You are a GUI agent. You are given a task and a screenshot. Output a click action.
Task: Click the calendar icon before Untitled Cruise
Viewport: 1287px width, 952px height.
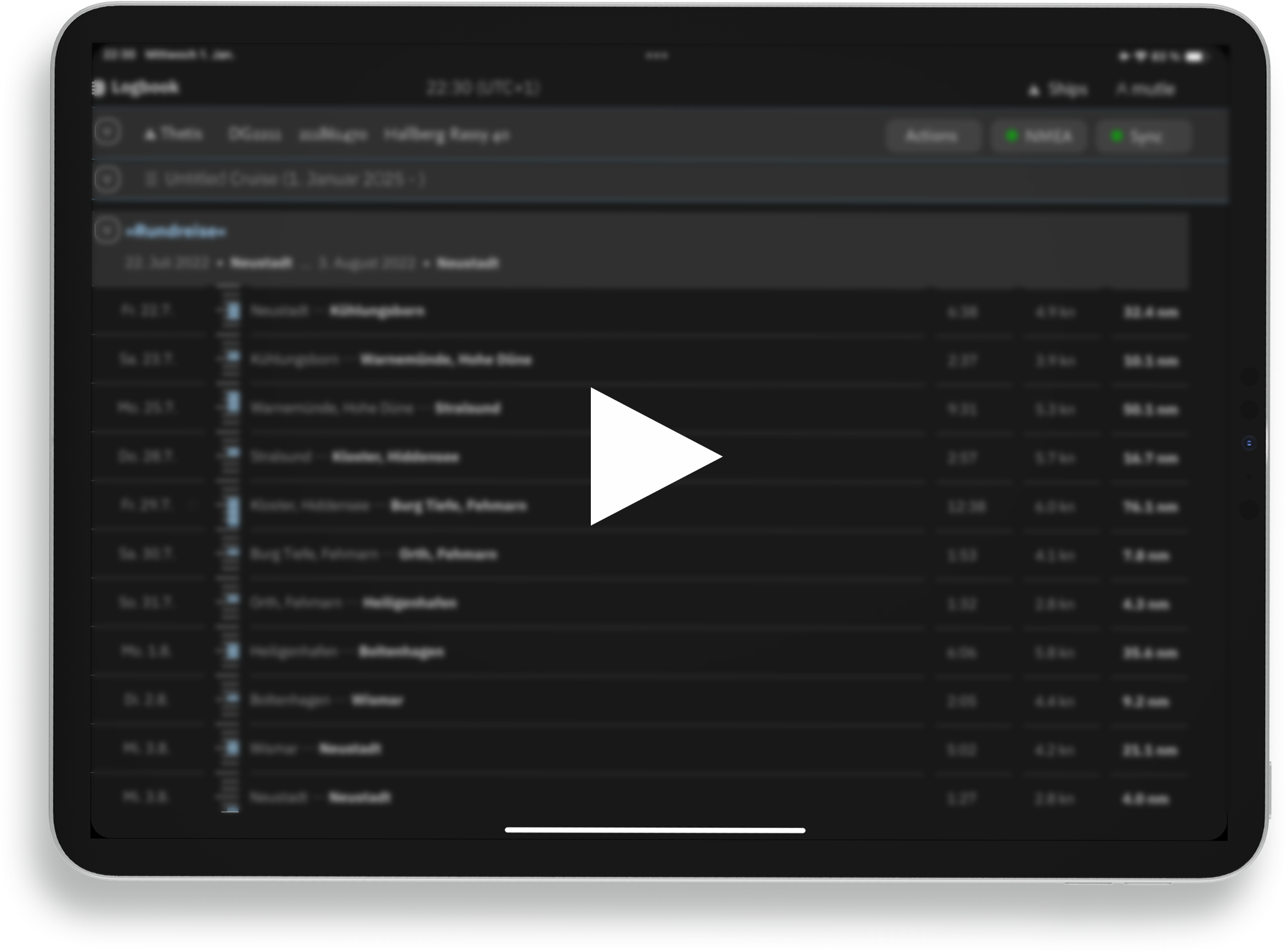point(151,179)
